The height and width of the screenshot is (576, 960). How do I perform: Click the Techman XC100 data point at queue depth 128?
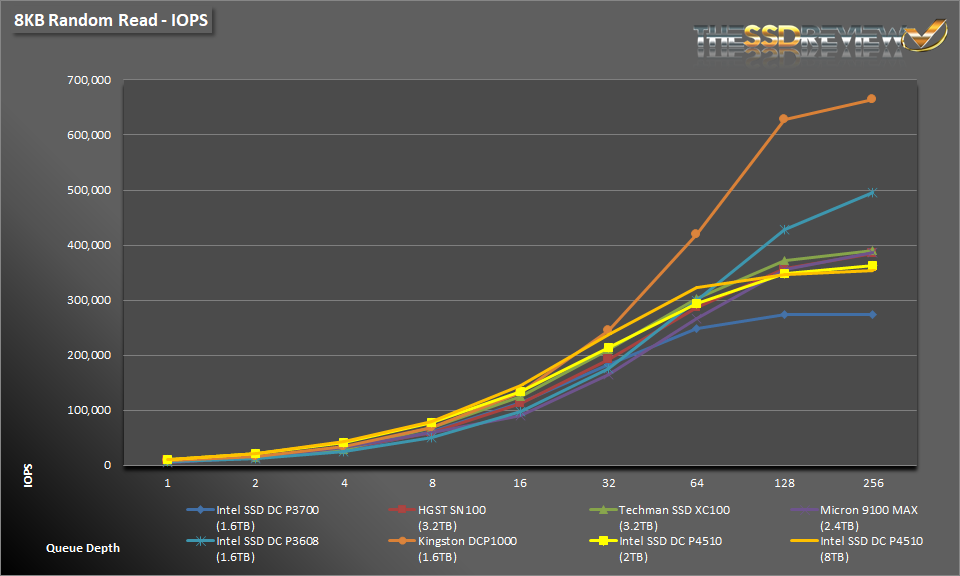784,261
